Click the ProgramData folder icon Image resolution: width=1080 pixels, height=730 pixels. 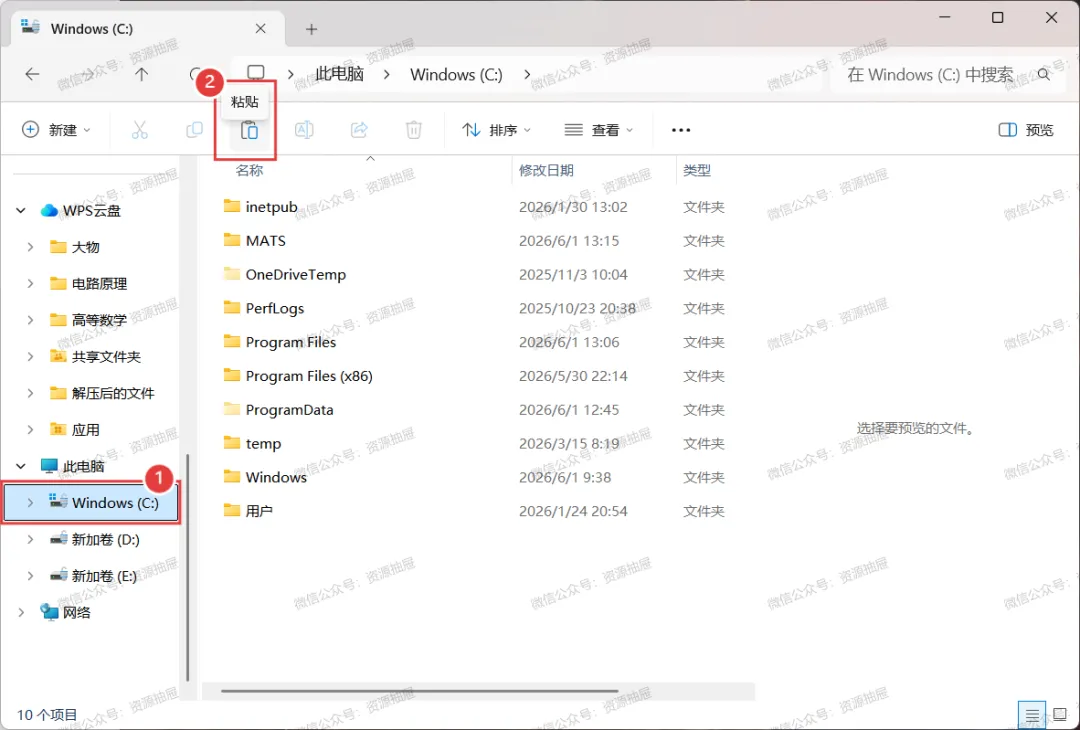231,408
